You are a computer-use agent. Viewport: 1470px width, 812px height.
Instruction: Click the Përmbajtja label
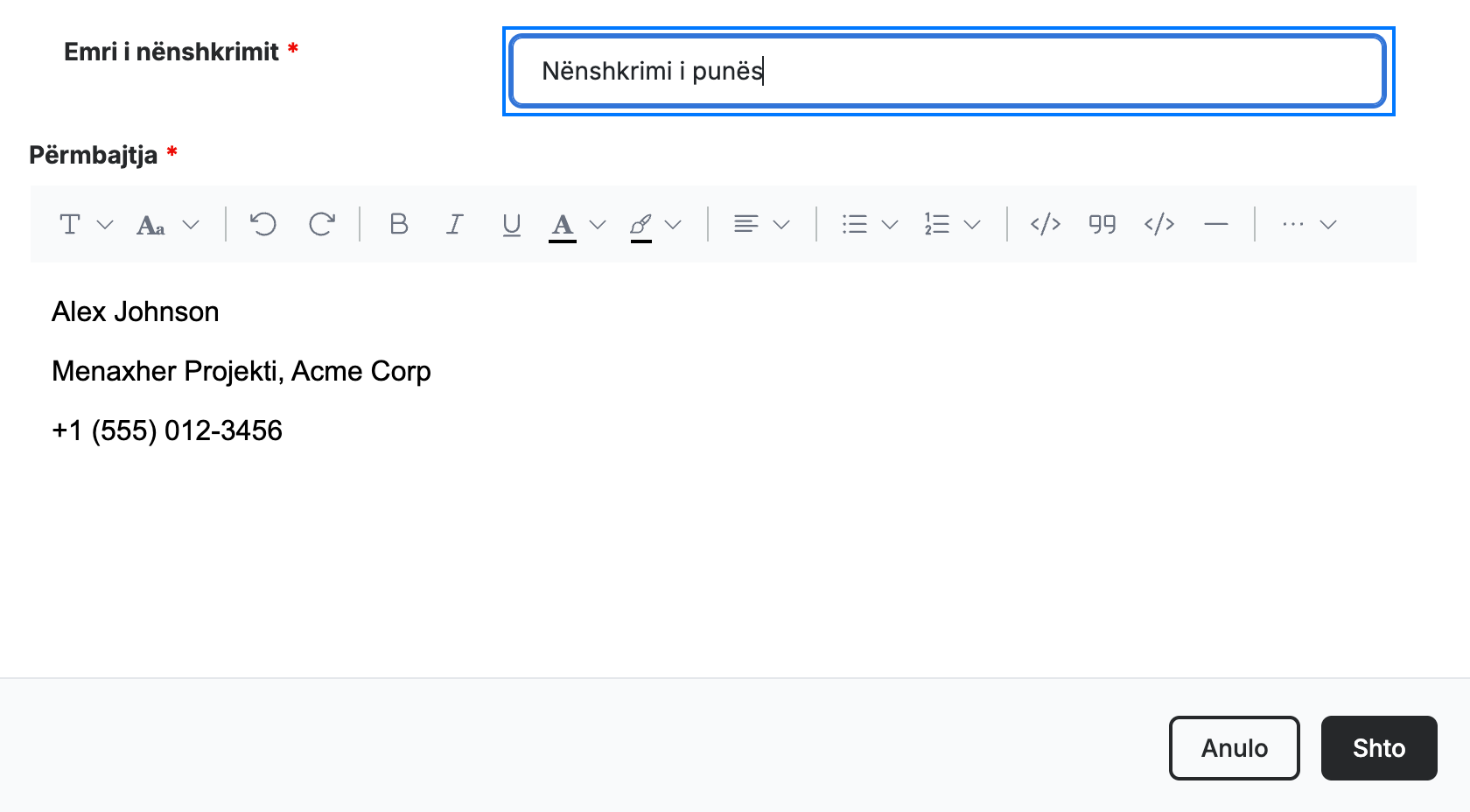(x=94, y=156)
